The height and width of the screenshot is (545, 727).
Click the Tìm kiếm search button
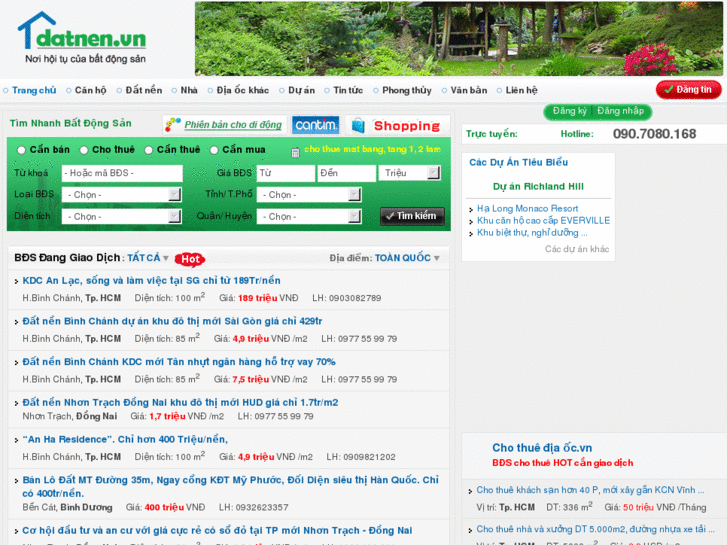click(x=412, y=216)
